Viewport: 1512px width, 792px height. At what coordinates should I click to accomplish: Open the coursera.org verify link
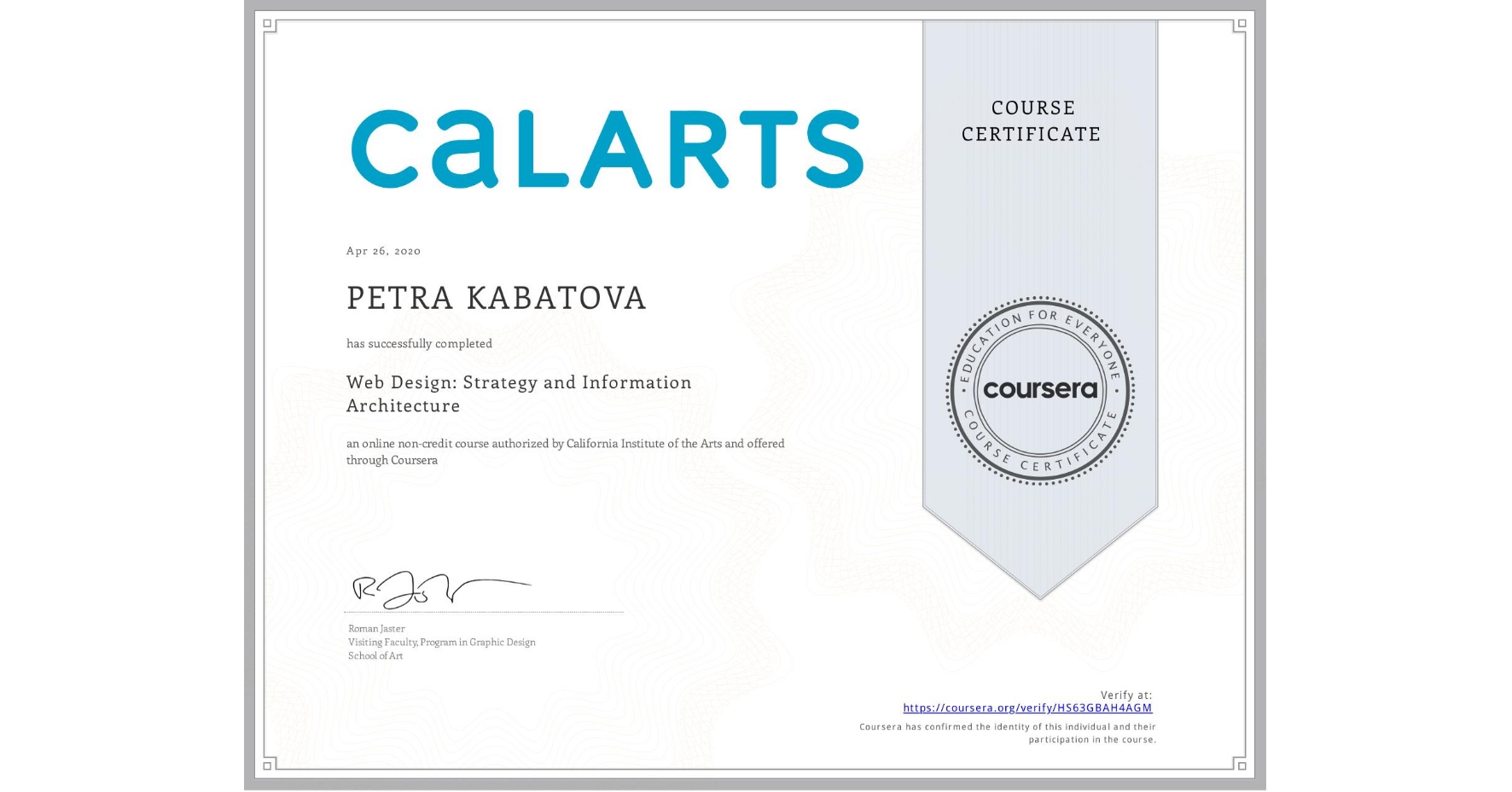click(1027, 708)
